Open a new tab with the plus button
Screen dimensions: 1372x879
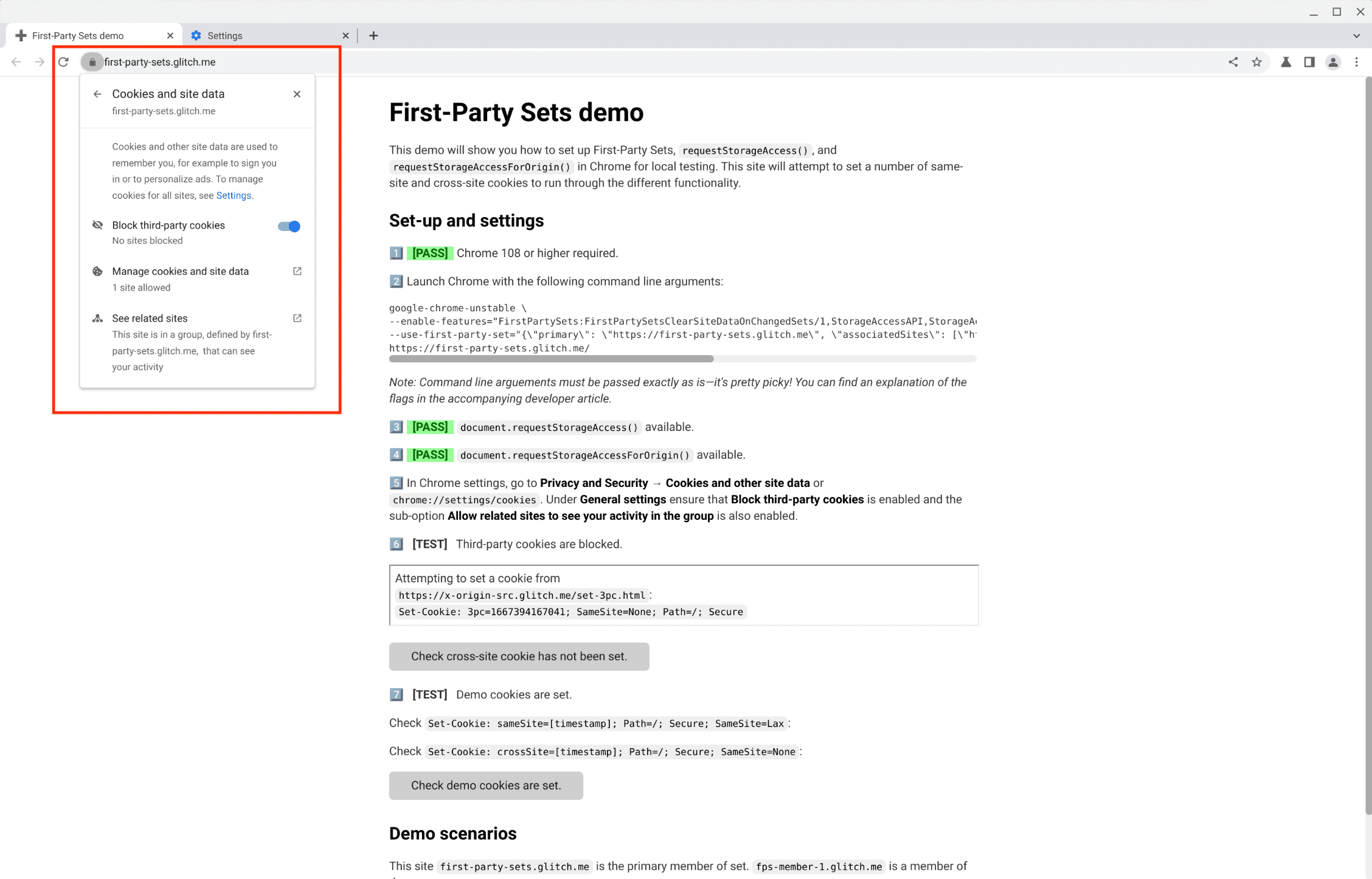pos(373,36)
